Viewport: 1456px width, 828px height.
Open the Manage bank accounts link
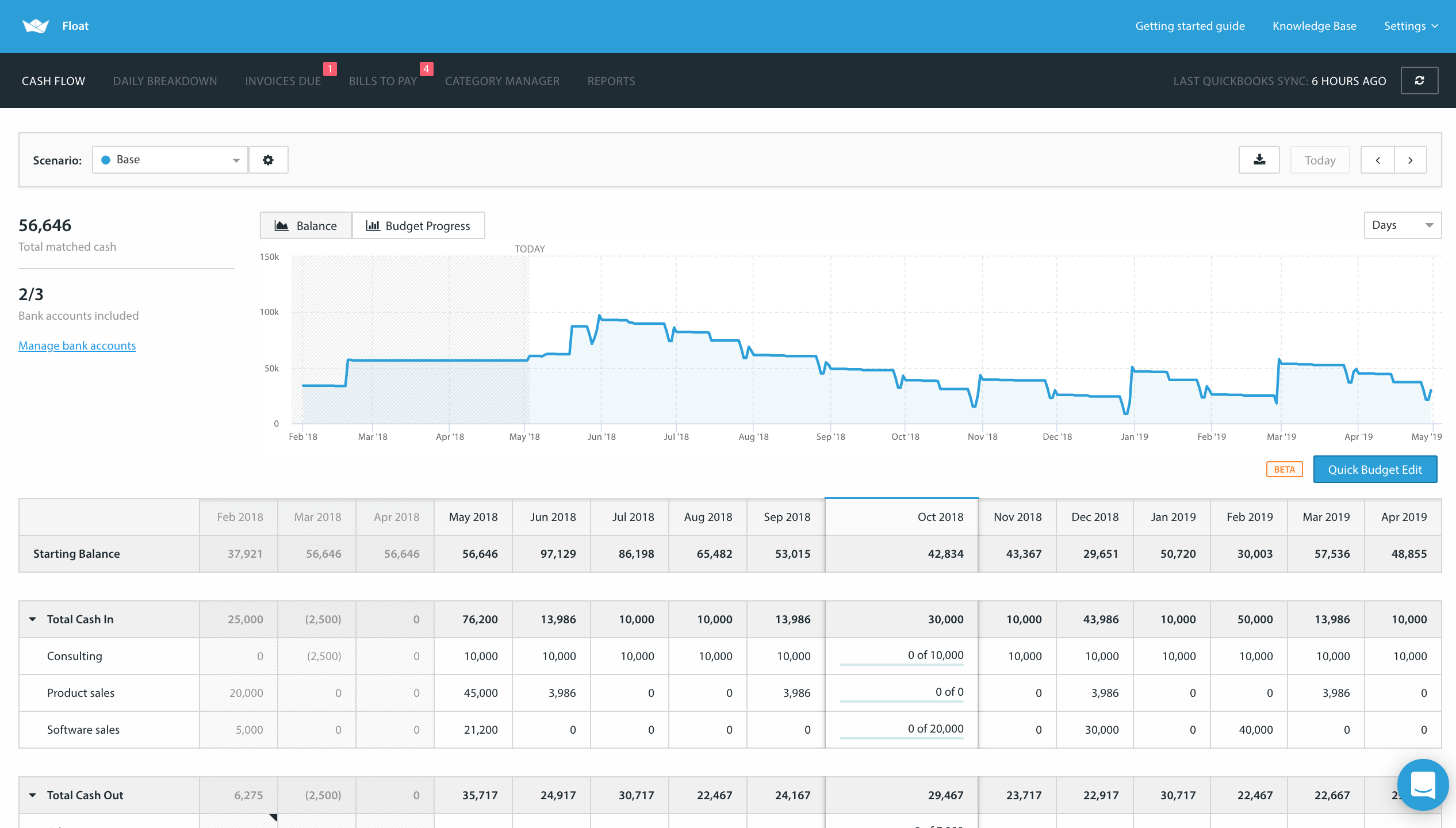pyautogui.click(x=77, y=346)
